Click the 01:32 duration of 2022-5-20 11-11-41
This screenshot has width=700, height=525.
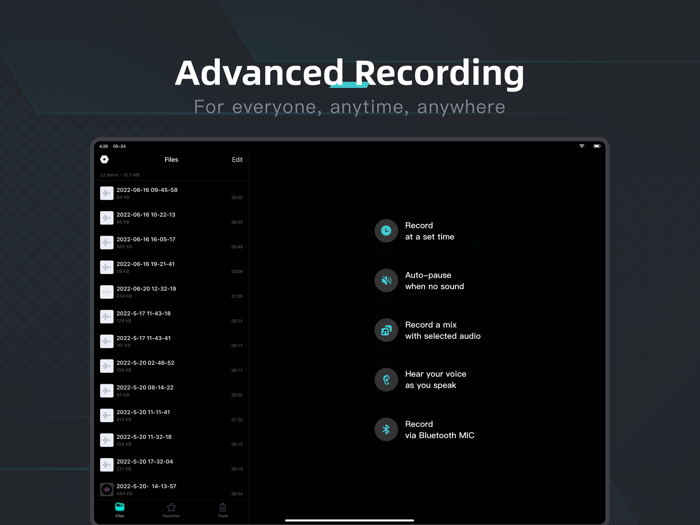click(237, 420)
